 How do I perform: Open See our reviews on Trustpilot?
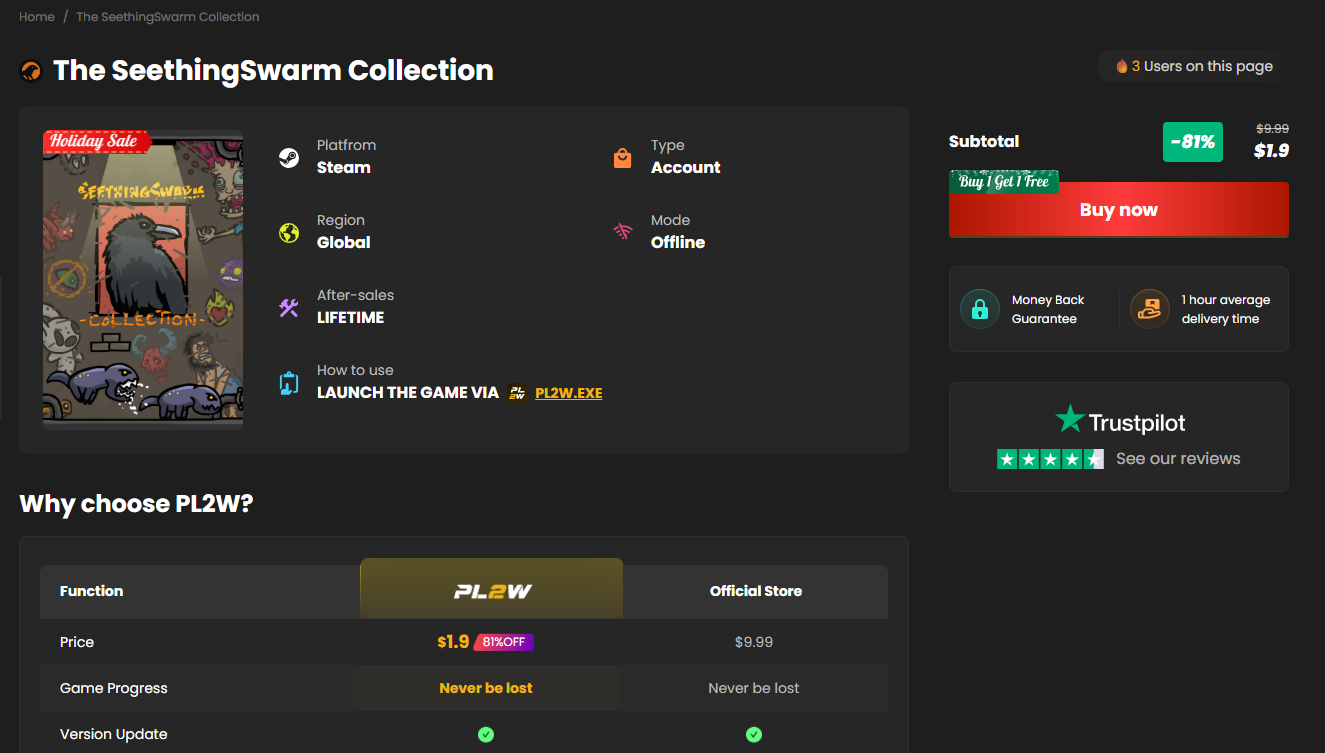point(1178,459)
